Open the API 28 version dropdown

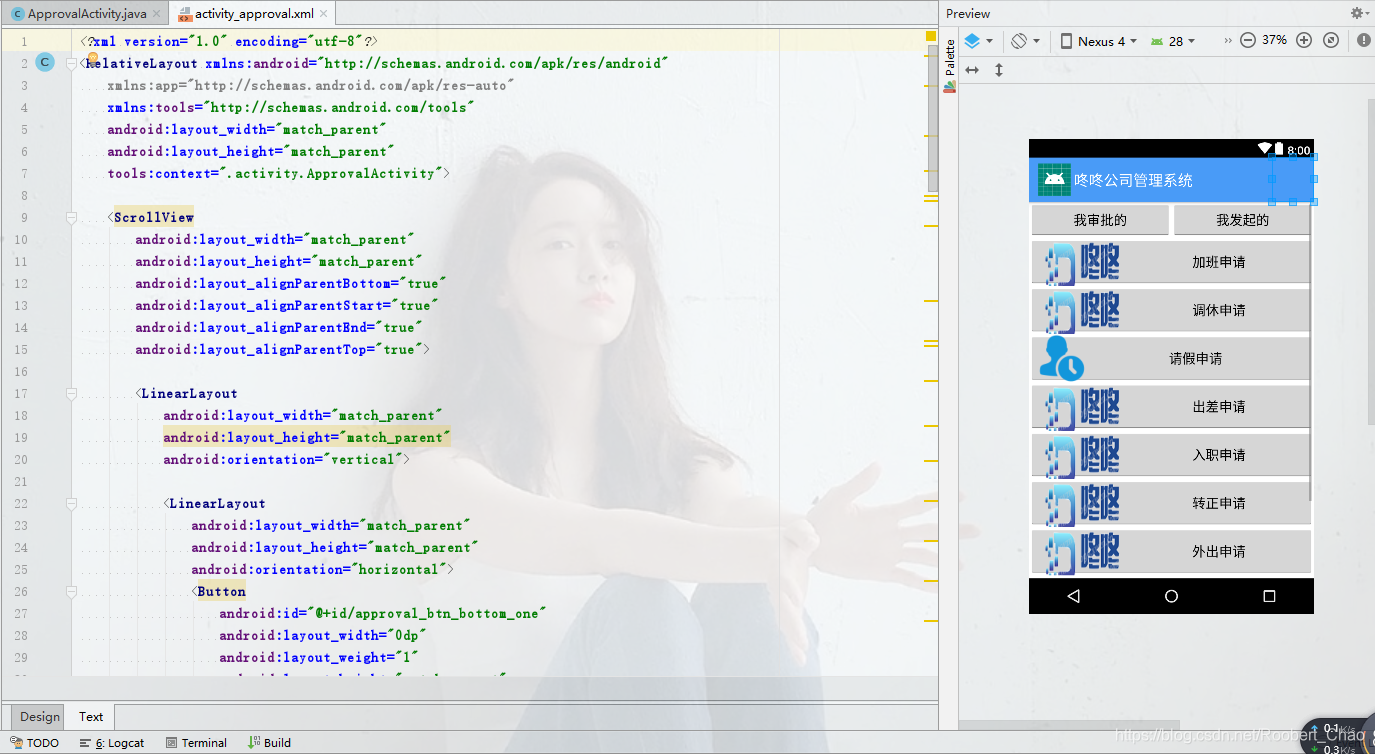tap(1172, 41)
